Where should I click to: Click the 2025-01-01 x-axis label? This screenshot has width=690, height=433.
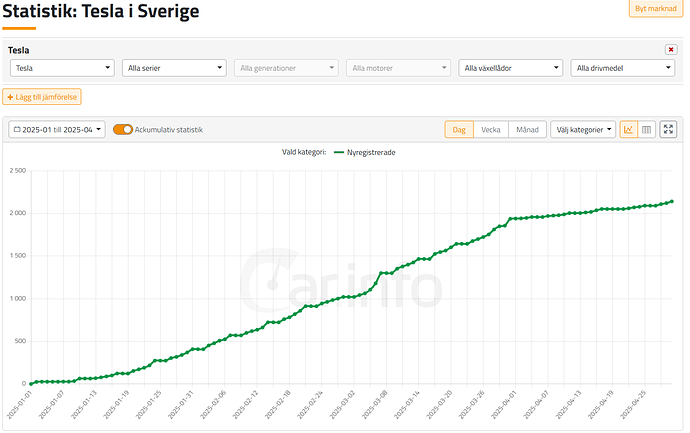(x=19, y=404)
